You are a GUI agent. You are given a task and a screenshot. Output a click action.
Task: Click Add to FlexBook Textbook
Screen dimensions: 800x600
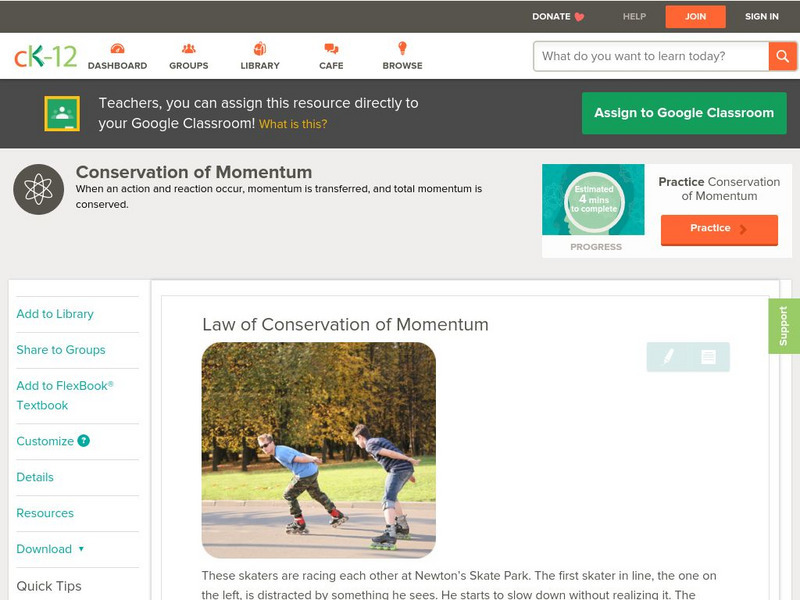[65, 395]
